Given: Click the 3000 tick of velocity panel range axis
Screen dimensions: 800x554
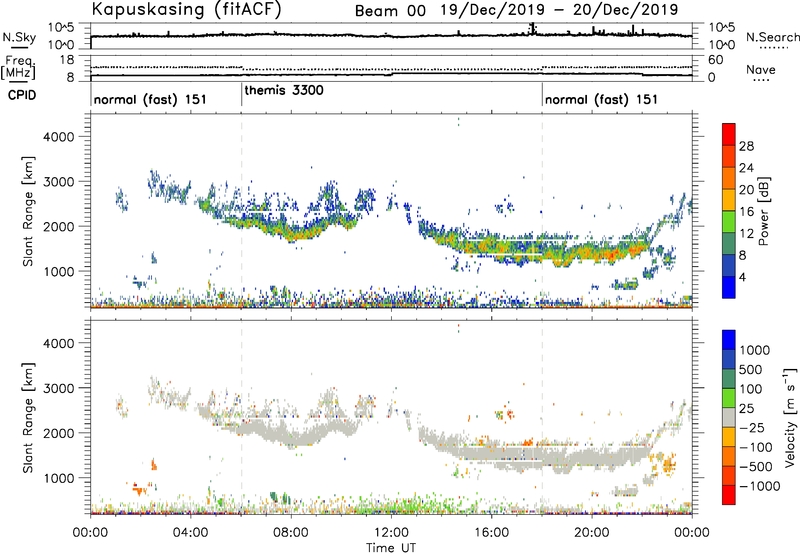Looking at the screenshot, I should click(x=58, y=388).
